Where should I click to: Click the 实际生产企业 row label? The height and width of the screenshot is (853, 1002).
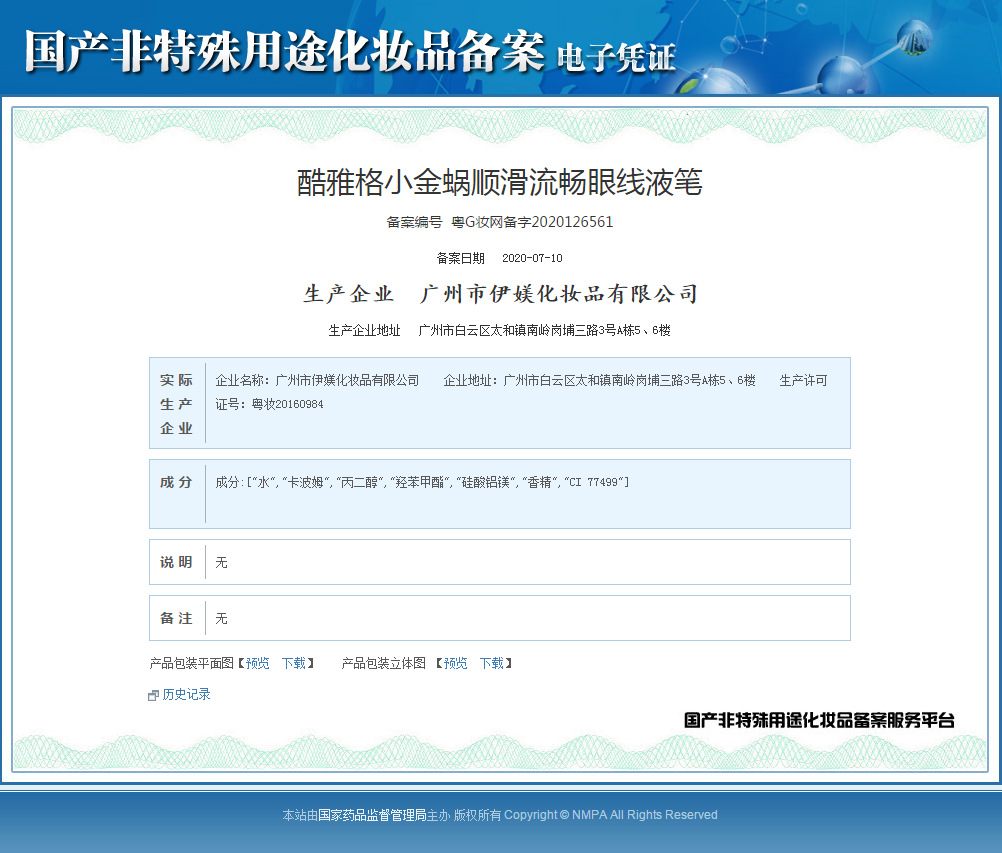coord(176,404)
